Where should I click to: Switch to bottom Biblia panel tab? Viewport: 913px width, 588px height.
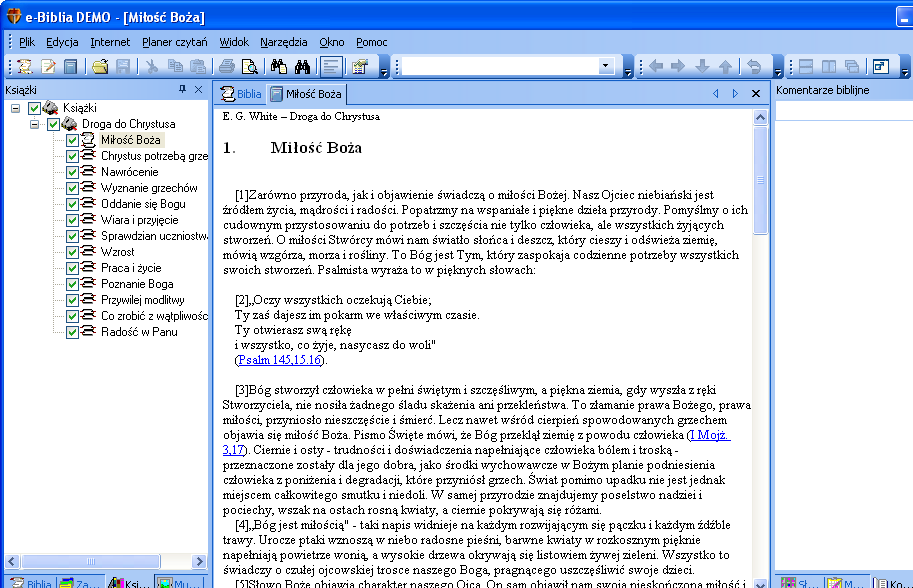tap(31, 582)
